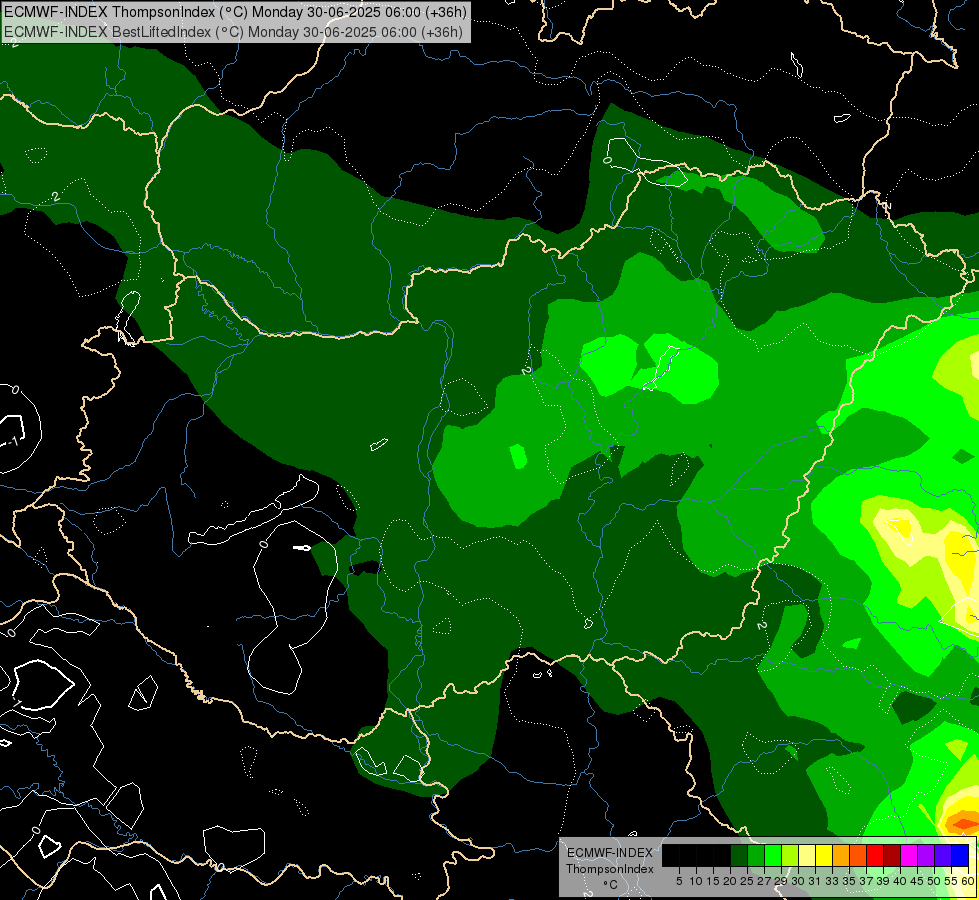The image size is (979, 900).
Task: Select the yellow-green 29–30 legend swatch
Action: coord(790,856)
